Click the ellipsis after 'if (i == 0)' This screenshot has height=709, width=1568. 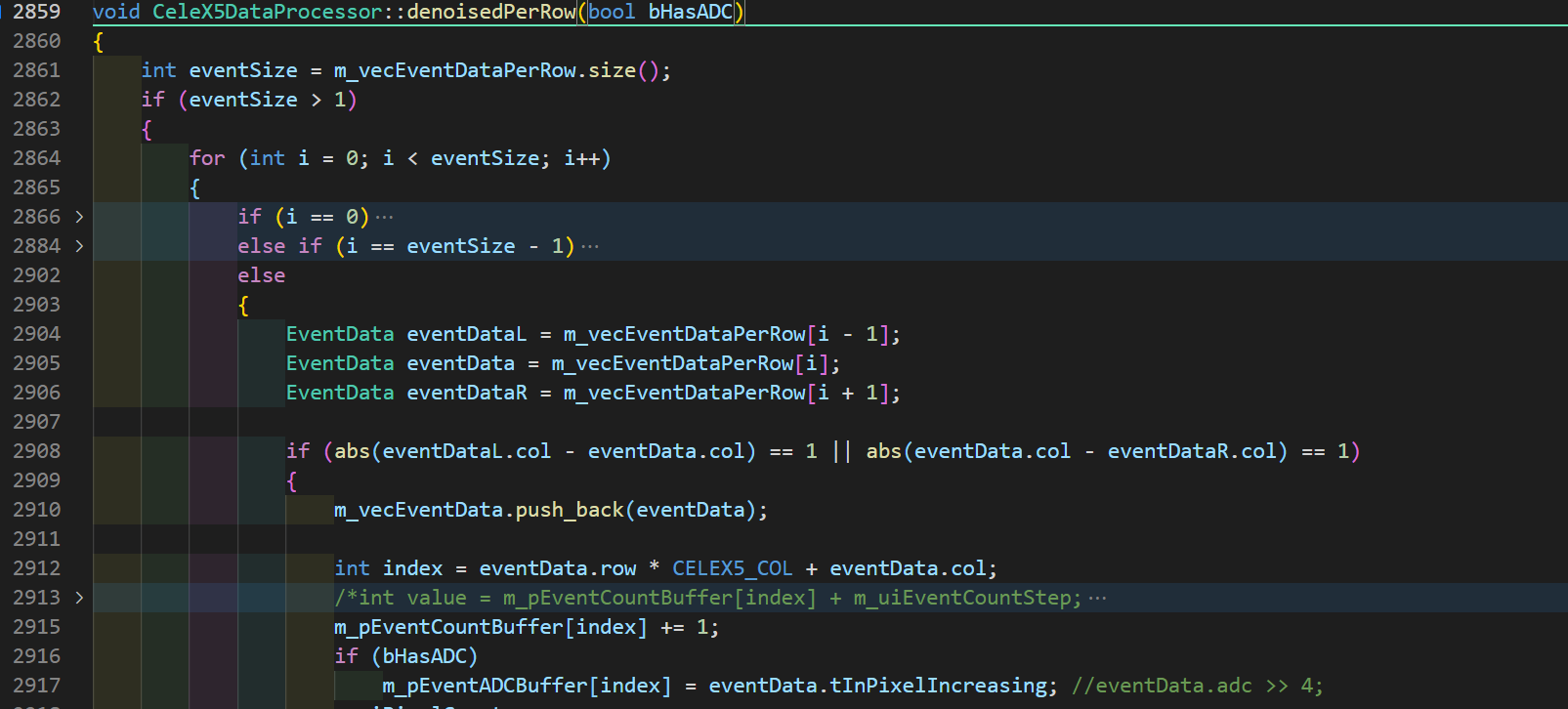[x=385, y=217]
